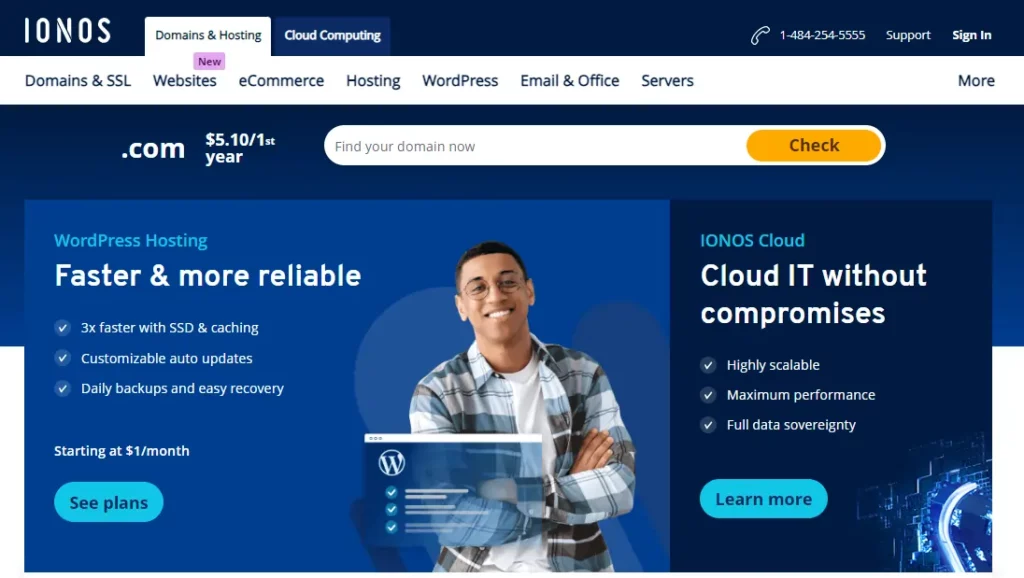Open the Websites menu with New badge

[184, 81]
